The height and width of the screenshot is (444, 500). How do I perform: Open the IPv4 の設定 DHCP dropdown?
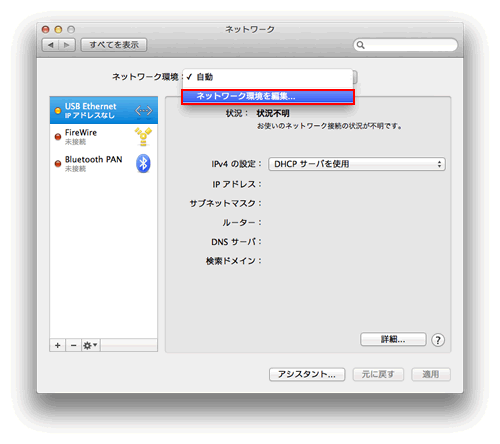357,164
